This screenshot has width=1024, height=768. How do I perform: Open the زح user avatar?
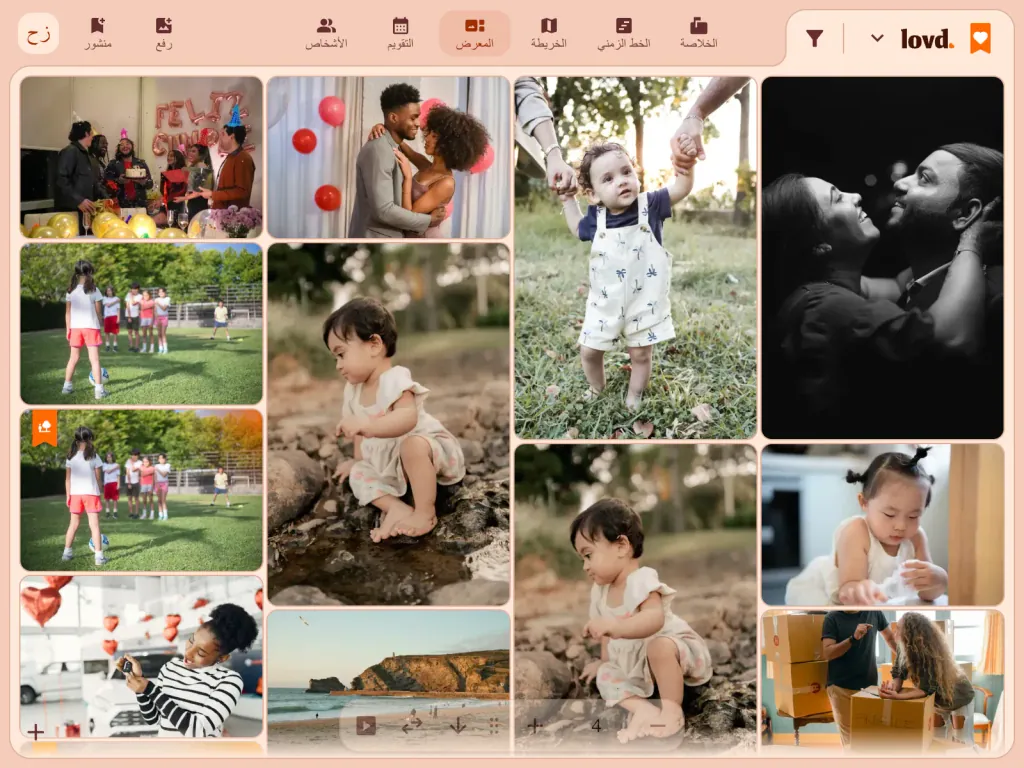tap(39, 33)
